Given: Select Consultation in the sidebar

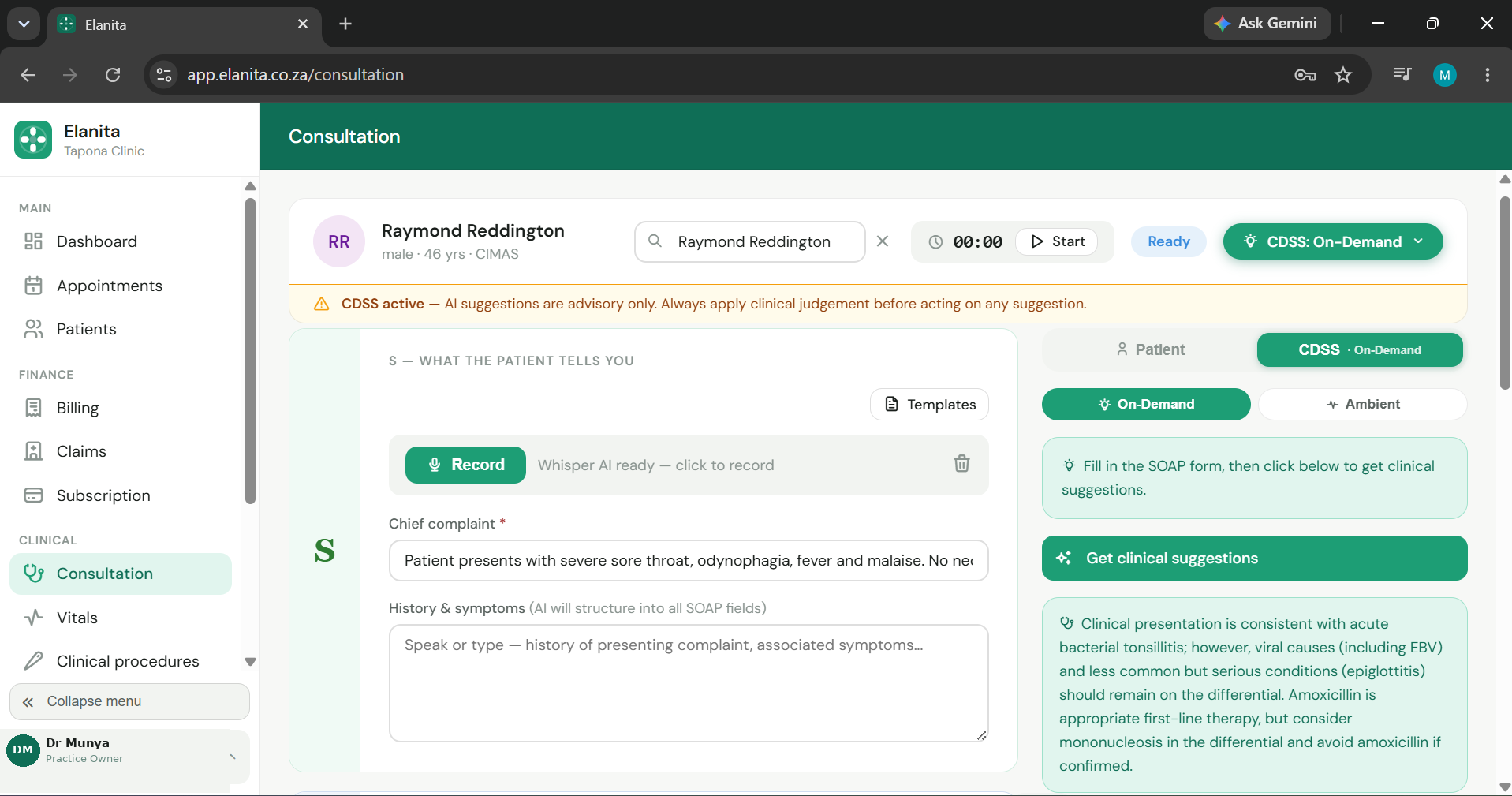Looking at the screenshot, I should (x=121, y=574).
